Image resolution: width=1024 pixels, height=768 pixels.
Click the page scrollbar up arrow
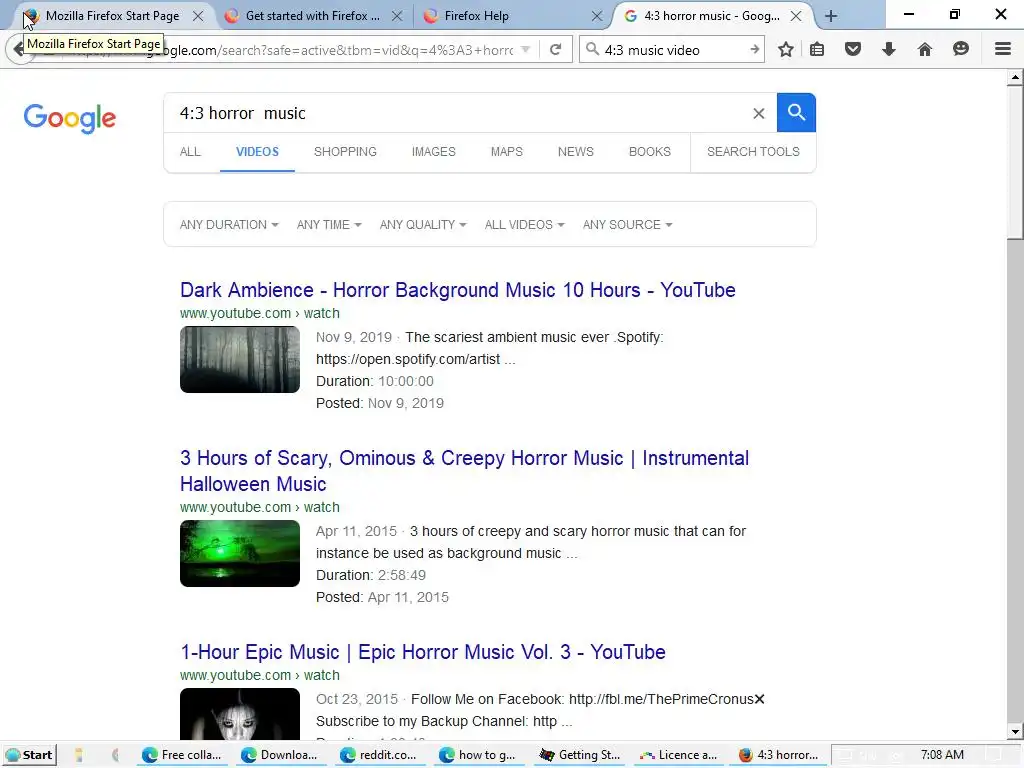(1015, 78)
